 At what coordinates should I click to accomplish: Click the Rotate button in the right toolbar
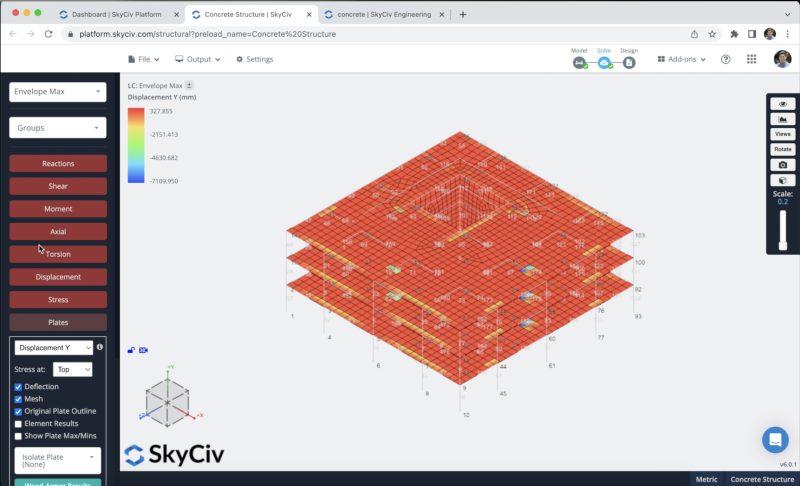coord(783,149)
